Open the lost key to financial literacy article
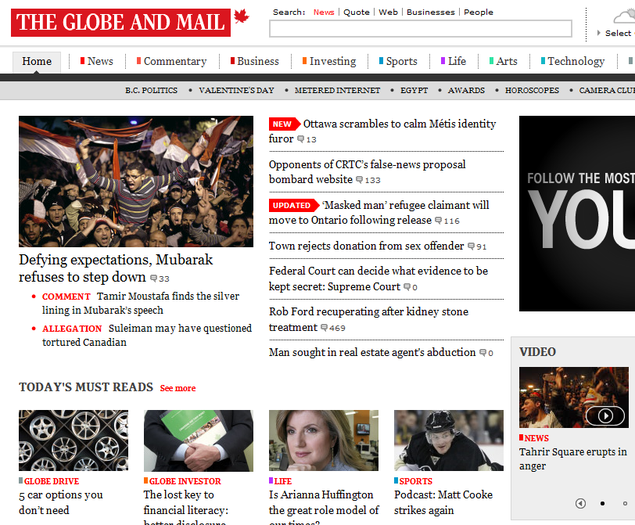The width and height of the screenshot is (635, 525). pyautogui.click(x=186, y=506)
